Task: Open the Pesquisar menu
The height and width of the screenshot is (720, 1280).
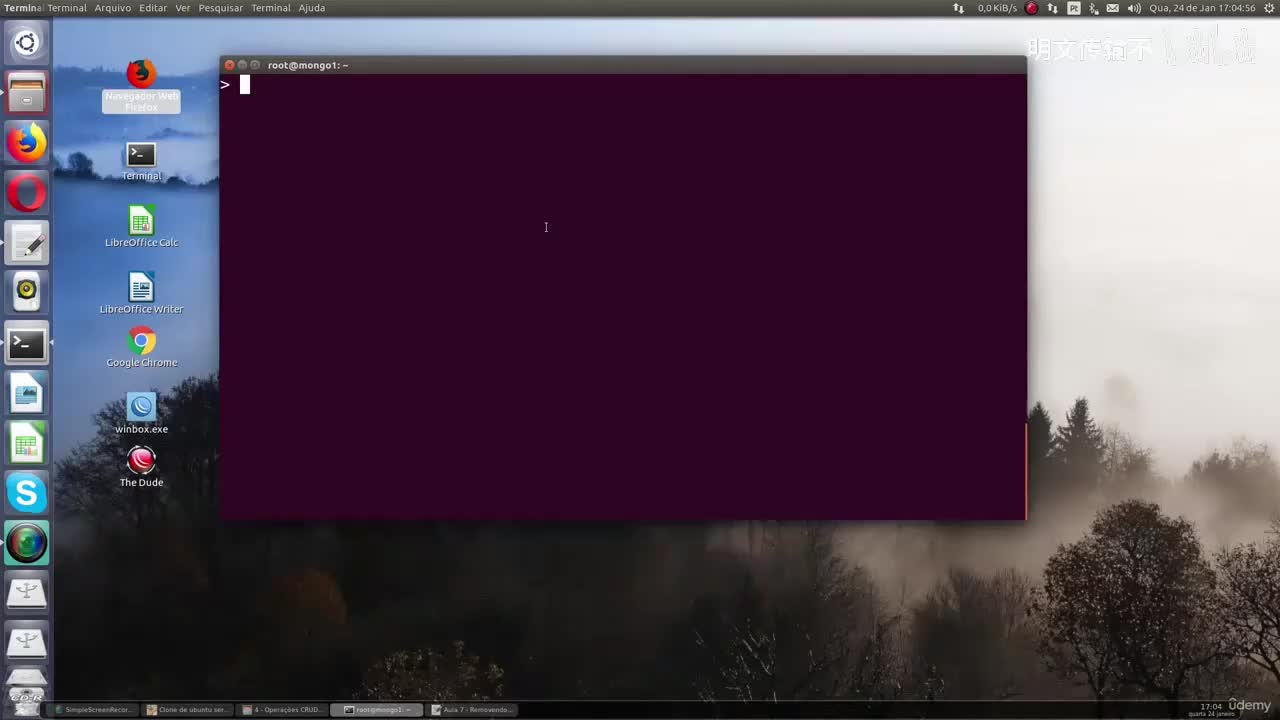Action: pyautogui.click(x=220, y=8)
